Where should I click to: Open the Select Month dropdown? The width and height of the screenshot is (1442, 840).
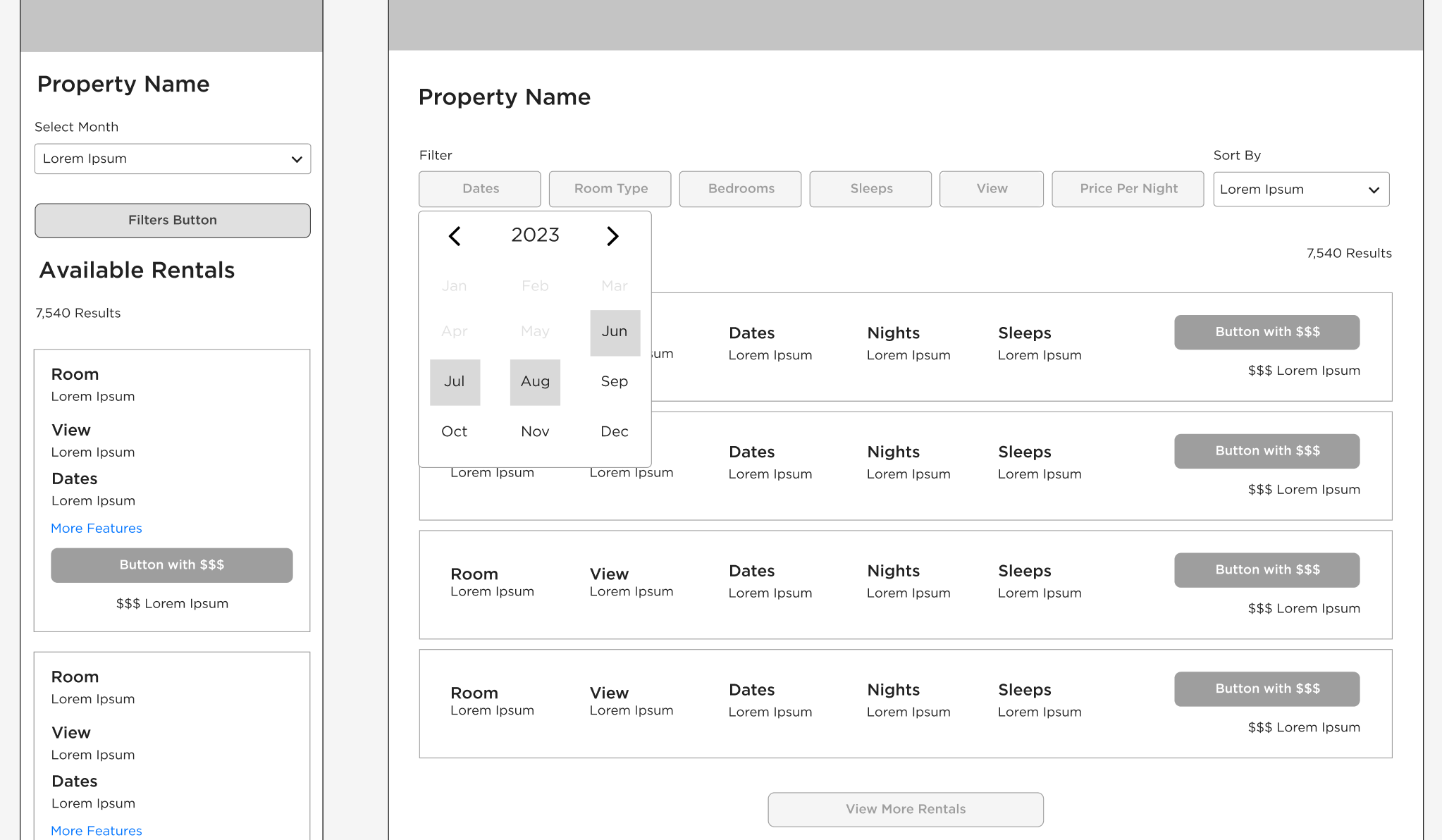pos(173,159)
